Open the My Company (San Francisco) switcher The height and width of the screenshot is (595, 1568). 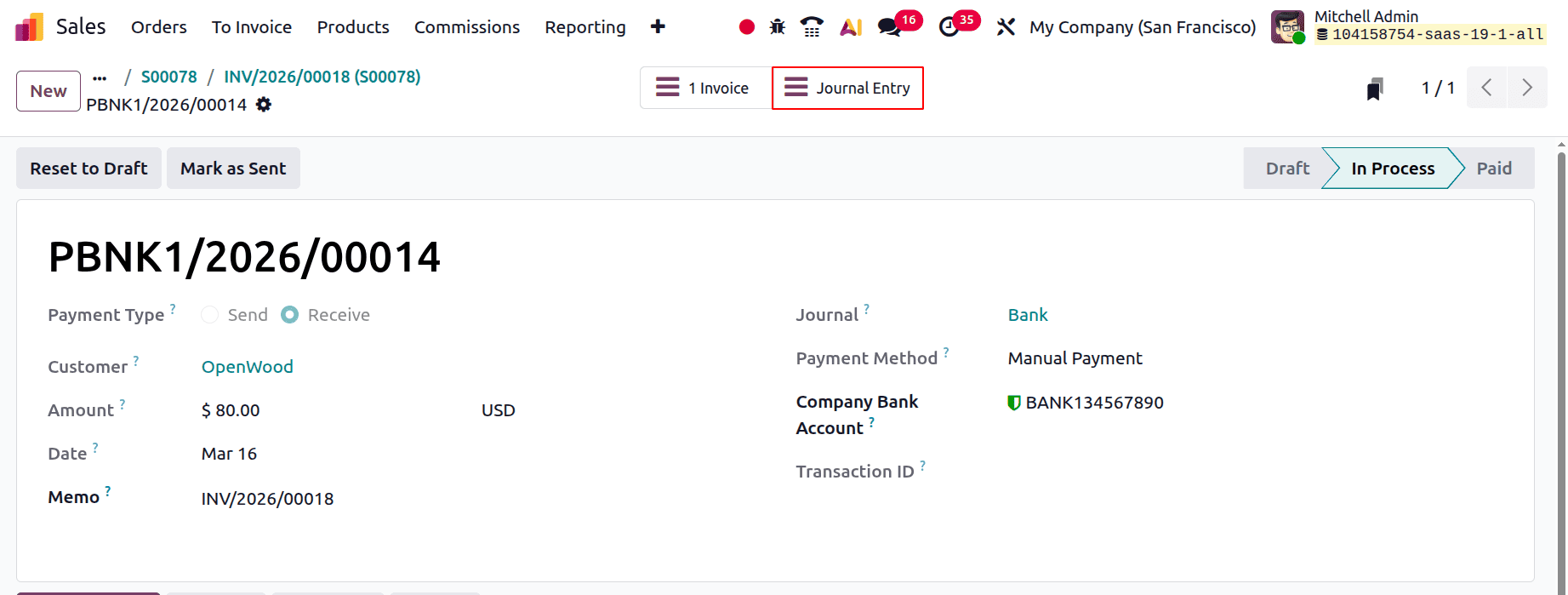tap(1143, 27)
